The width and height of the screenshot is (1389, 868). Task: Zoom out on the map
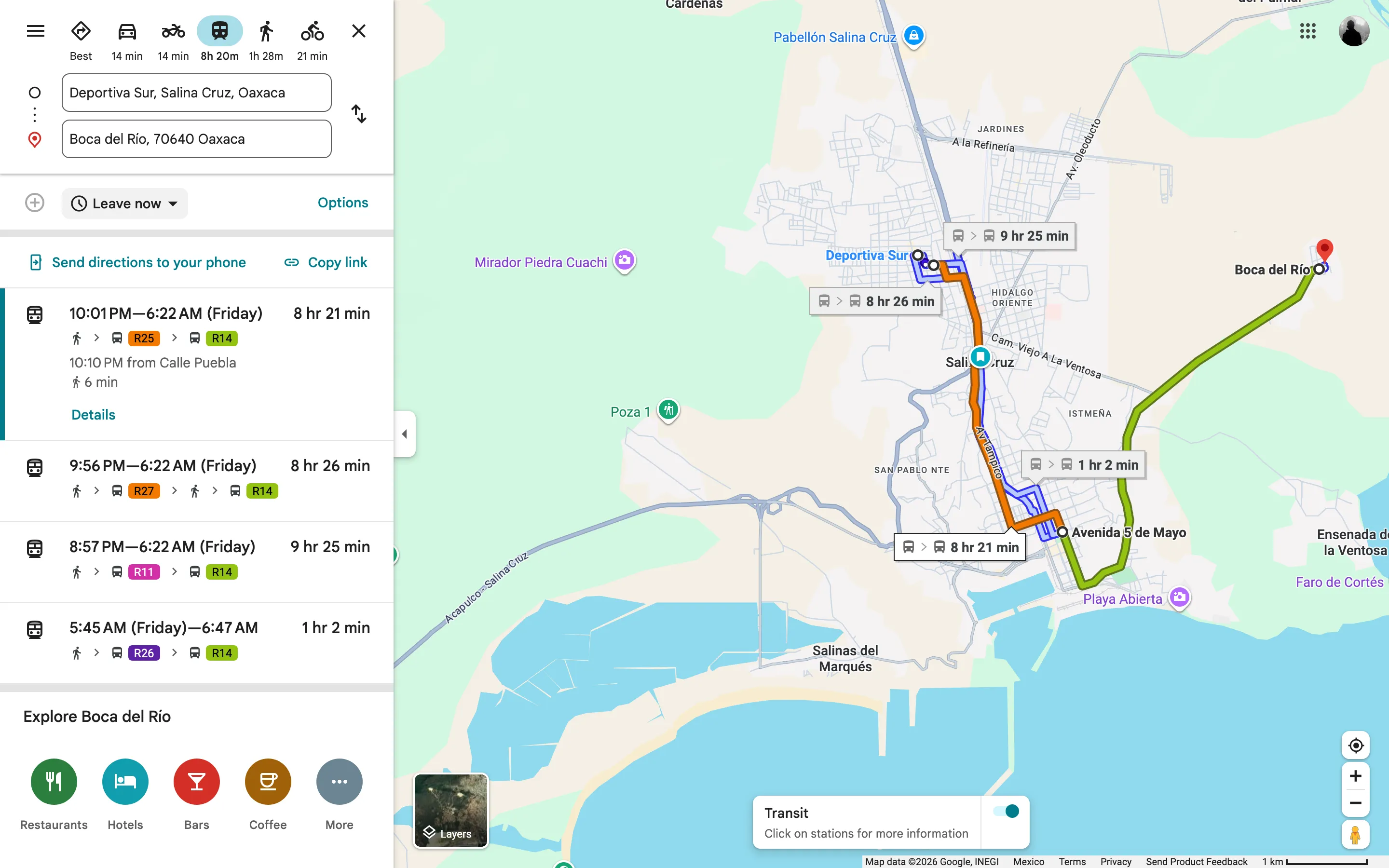point(1356,803)
